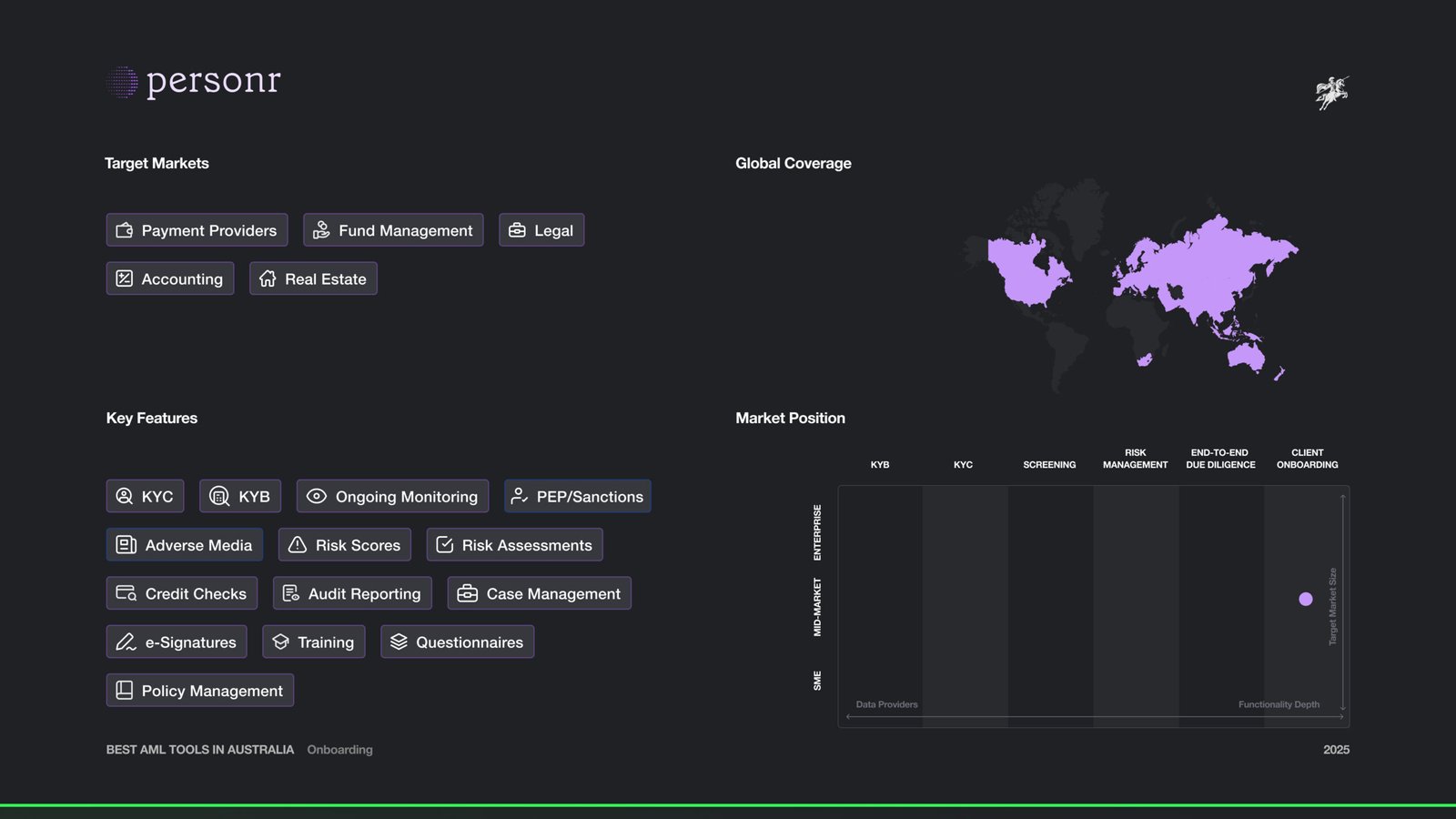
Task: Click the Target Markets heading
Action: [x=157, y=163]
